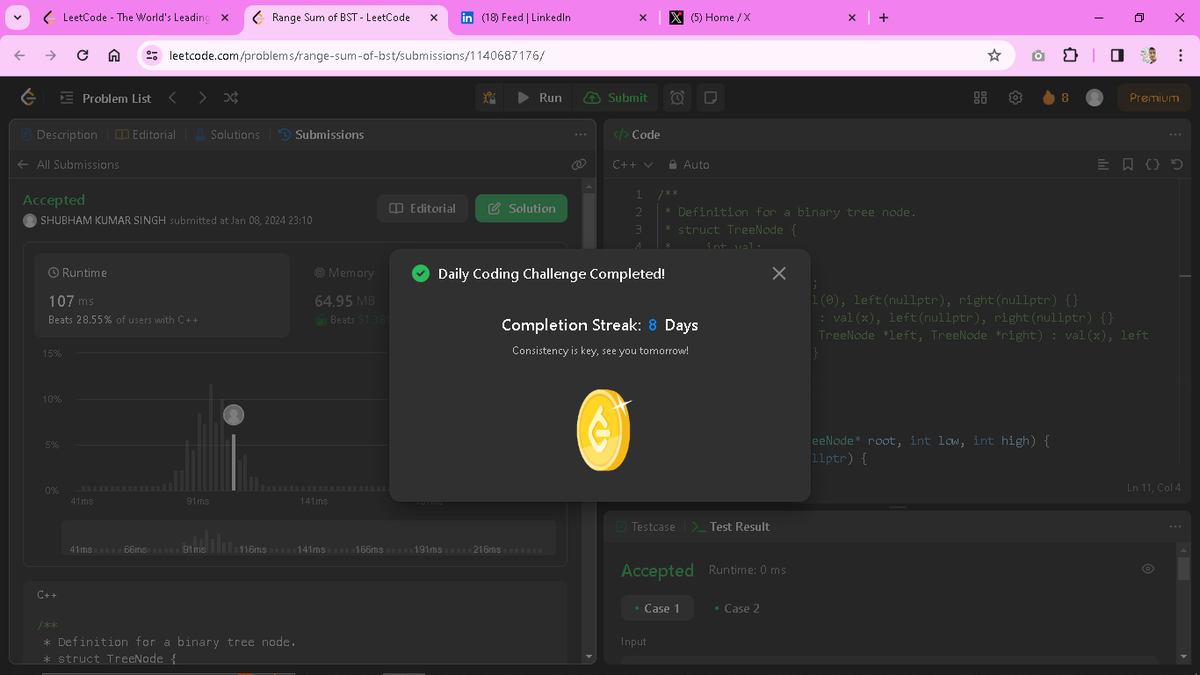Toggle the browser side panel
This screenshot has height=675, width=1200.
(x=1117, y=56)
